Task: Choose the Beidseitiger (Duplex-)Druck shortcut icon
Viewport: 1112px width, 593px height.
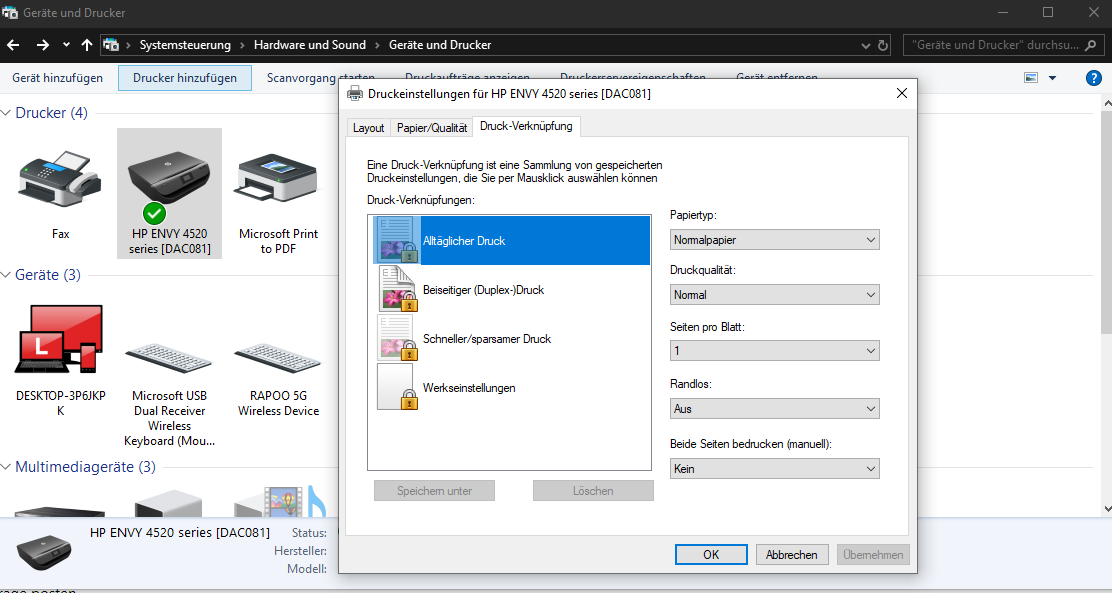Action: (x=396, y=289)
